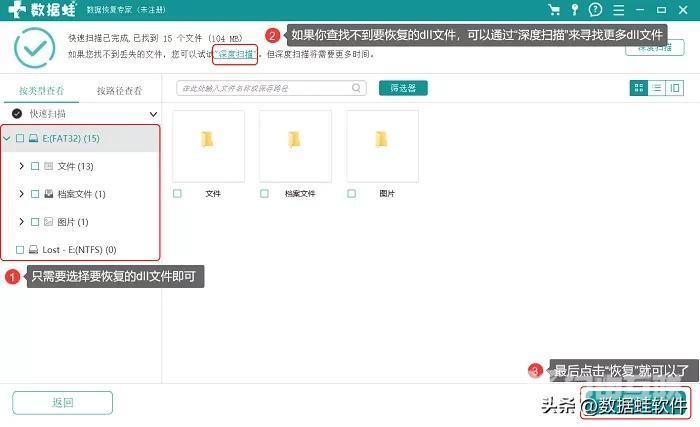This screenshot has width=700, height=427.
Task: Click the search magnifier icon
Action: [356, 88]
